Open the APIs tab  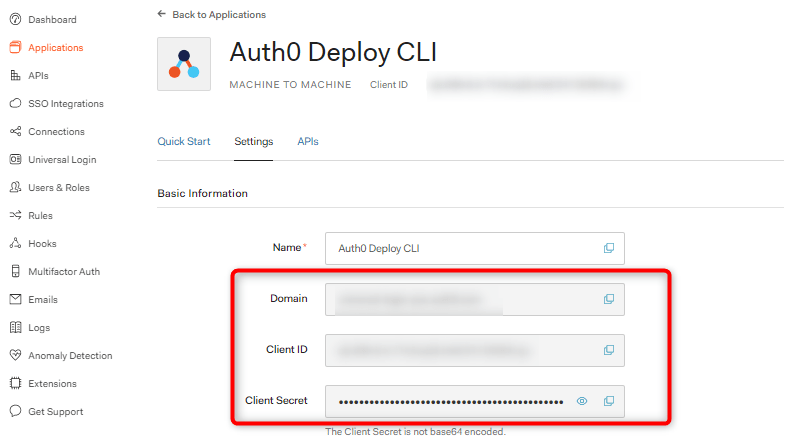pos(308,141)
